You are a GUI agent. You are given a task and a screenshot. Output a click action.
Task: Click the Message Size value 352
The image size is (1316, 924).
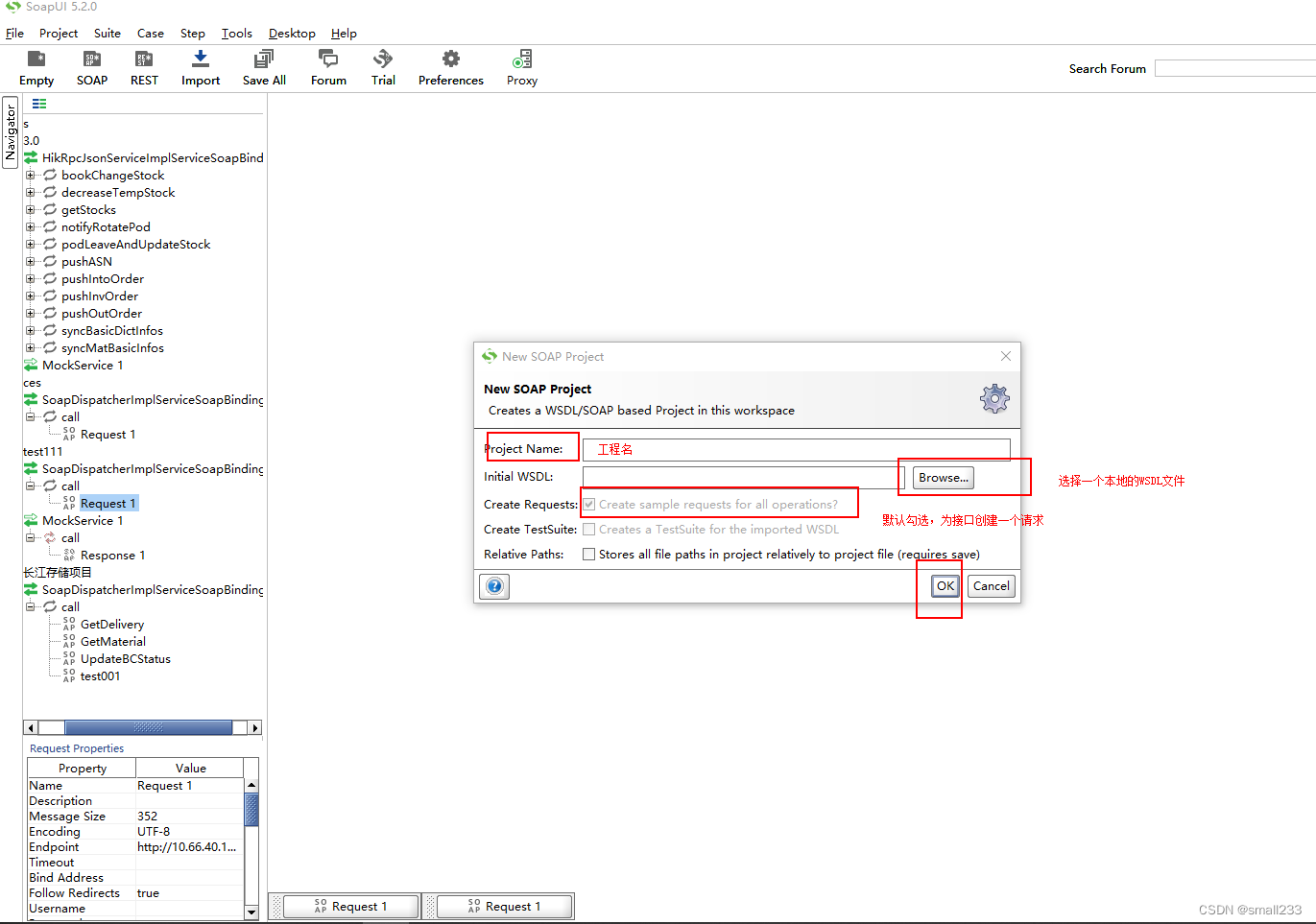pos(189,816)
